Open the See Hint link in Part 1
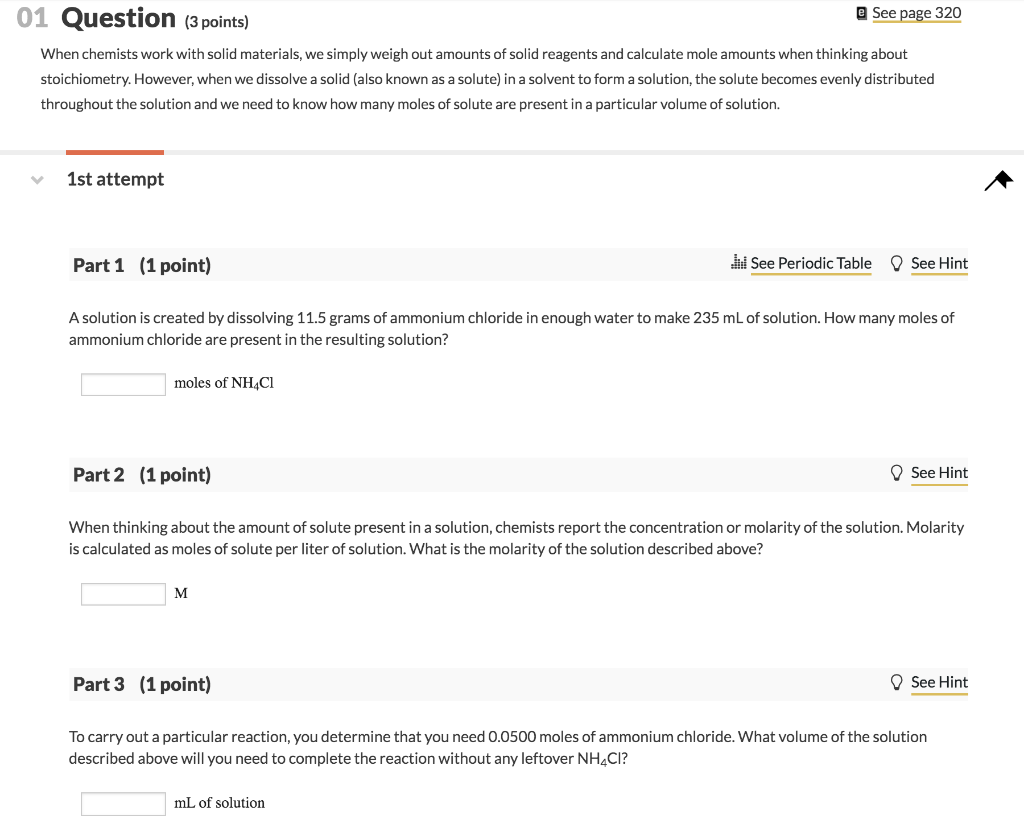The height and width of the screenshot is (823, 1024). click(939, 263)
